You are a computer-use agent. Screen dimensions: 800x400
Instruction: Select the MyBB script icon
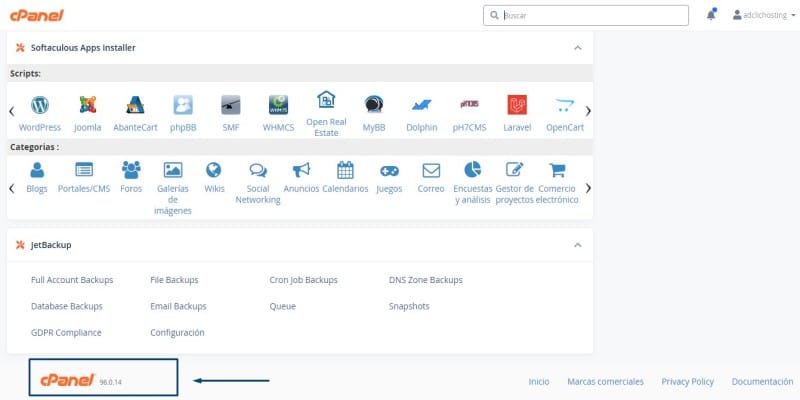point(374,105)
